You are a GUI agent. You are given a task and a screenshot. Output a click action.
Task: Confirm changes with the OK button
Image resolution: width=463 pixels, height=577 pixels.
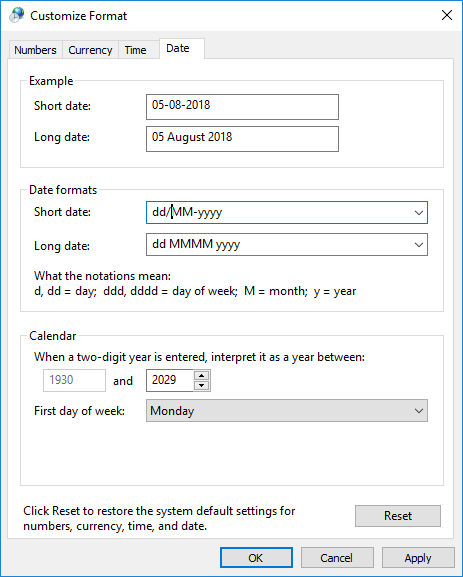coord(256,558)
